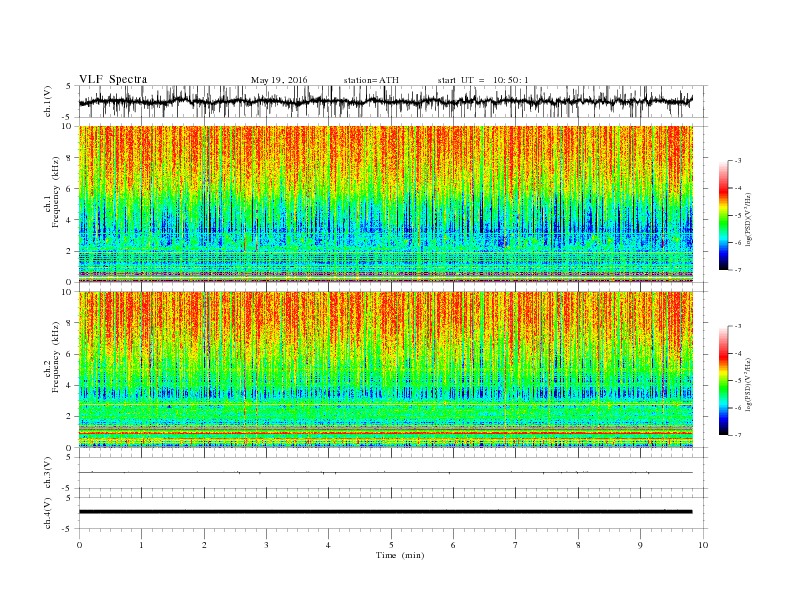
Task: Click the lower color scale bar beside ch.2
Action: coord(723,381)
